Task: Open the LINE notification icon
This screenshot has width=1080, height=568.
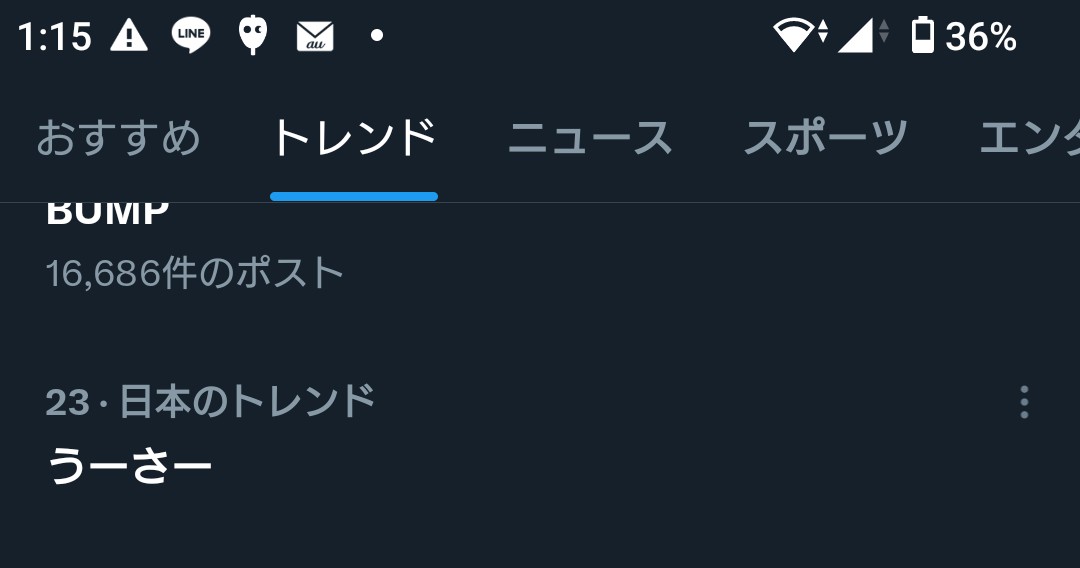Action: pos(191,35)
